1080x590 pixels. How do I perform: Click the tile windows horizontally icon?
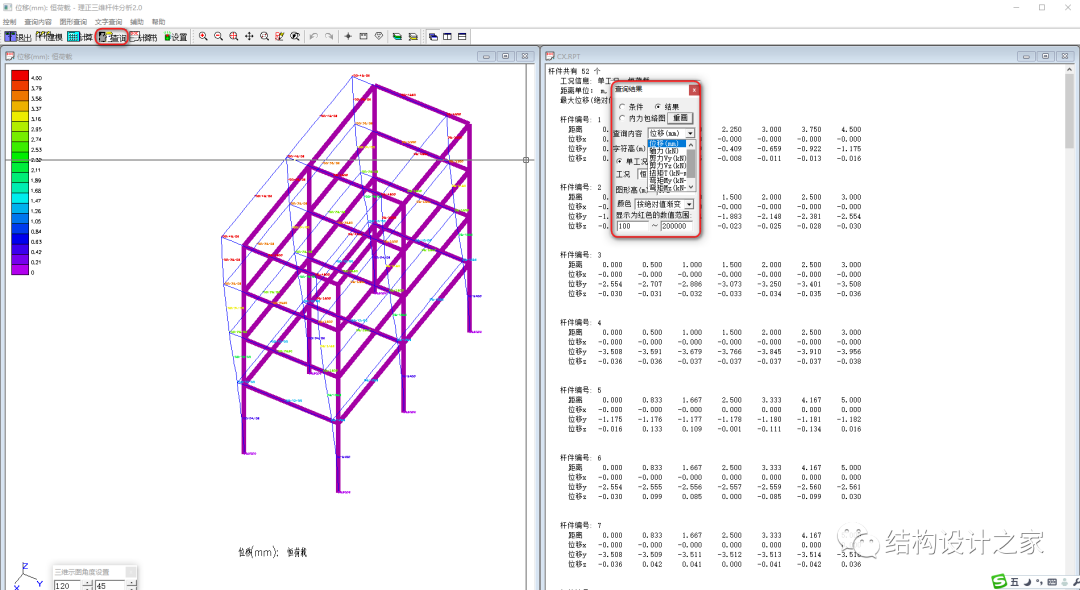coord(462,36)
